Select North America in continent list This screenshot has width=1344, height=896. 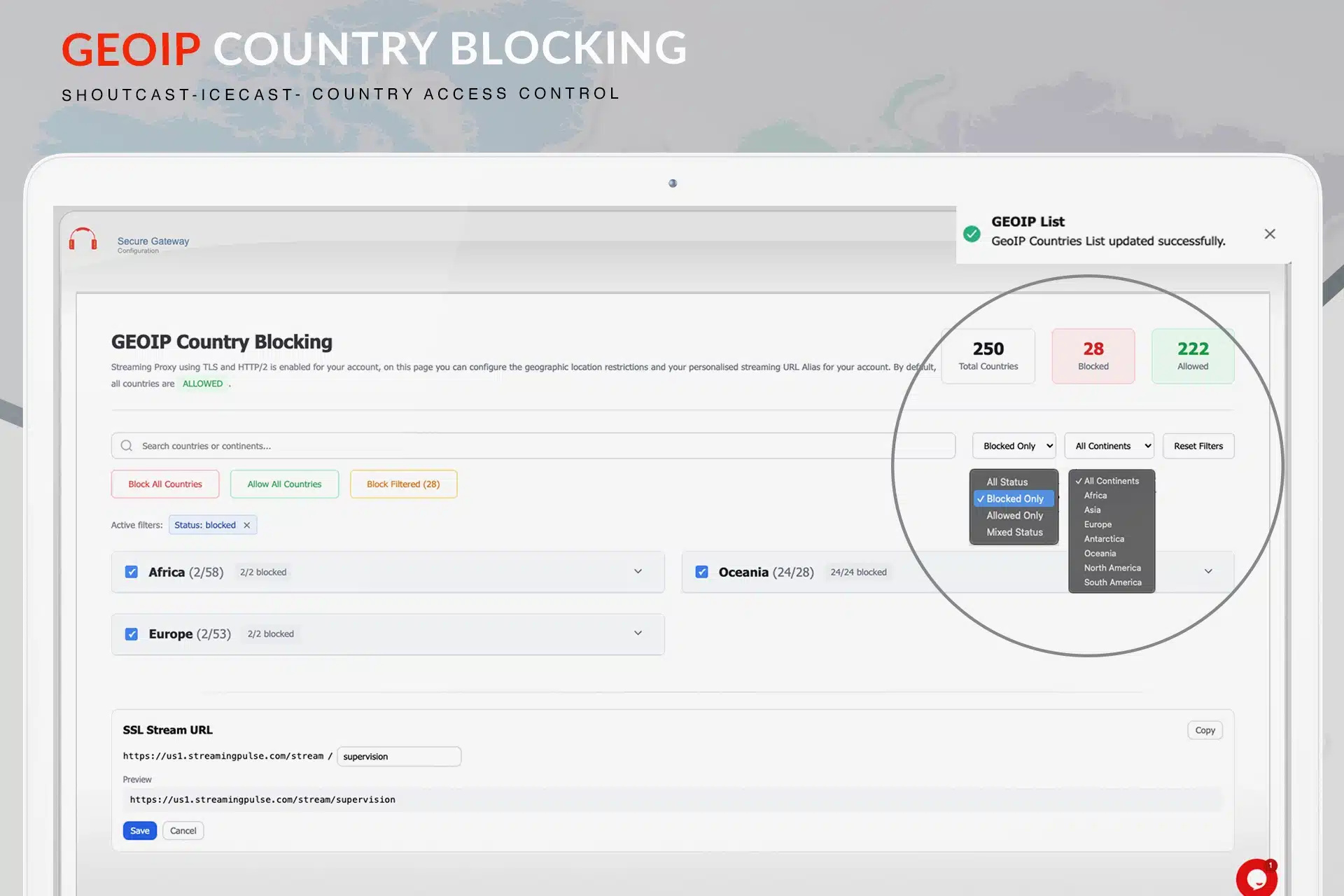(x=1112, y=568)
